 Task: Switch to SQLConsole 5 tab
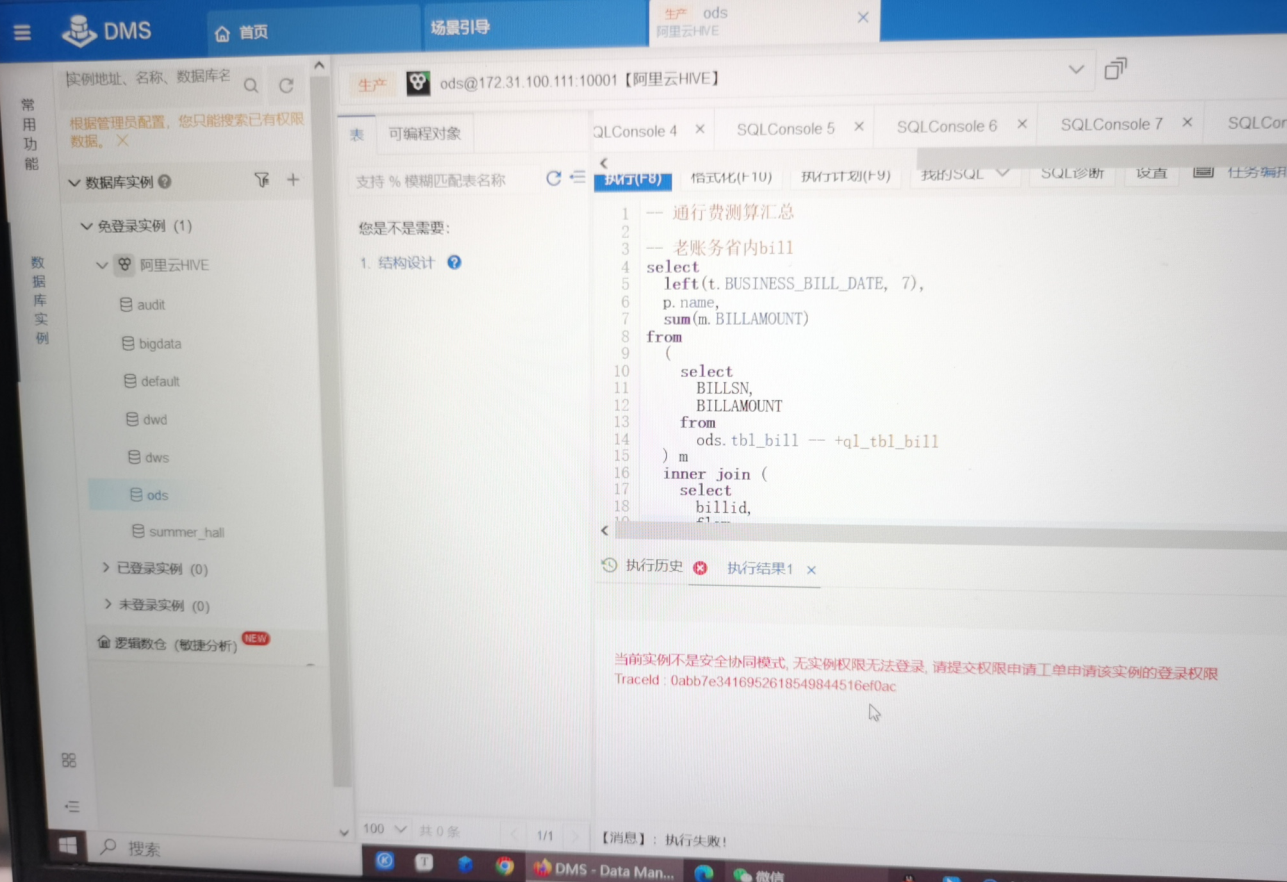pyautogui.click(x=785, y=128)
